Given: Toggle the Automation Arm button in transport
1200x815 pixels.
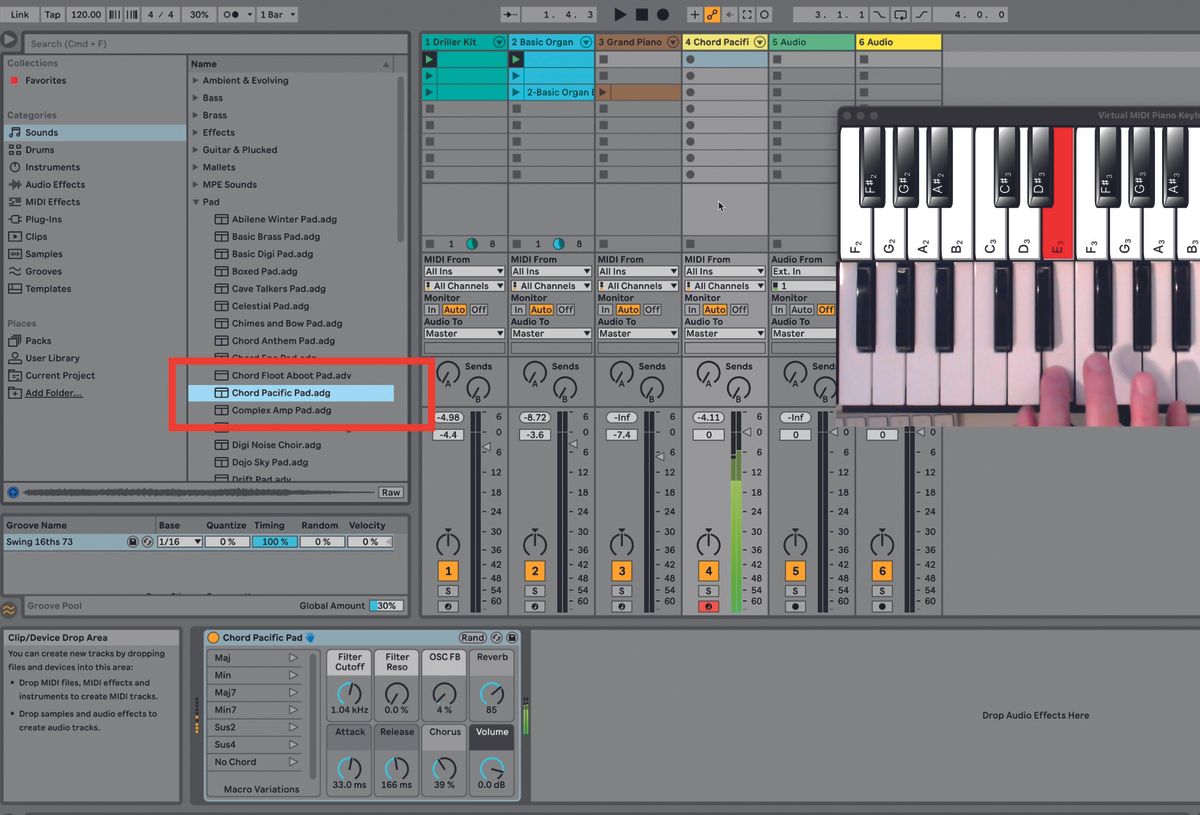Looking at the screenshot, I should [x=712, y=15].
